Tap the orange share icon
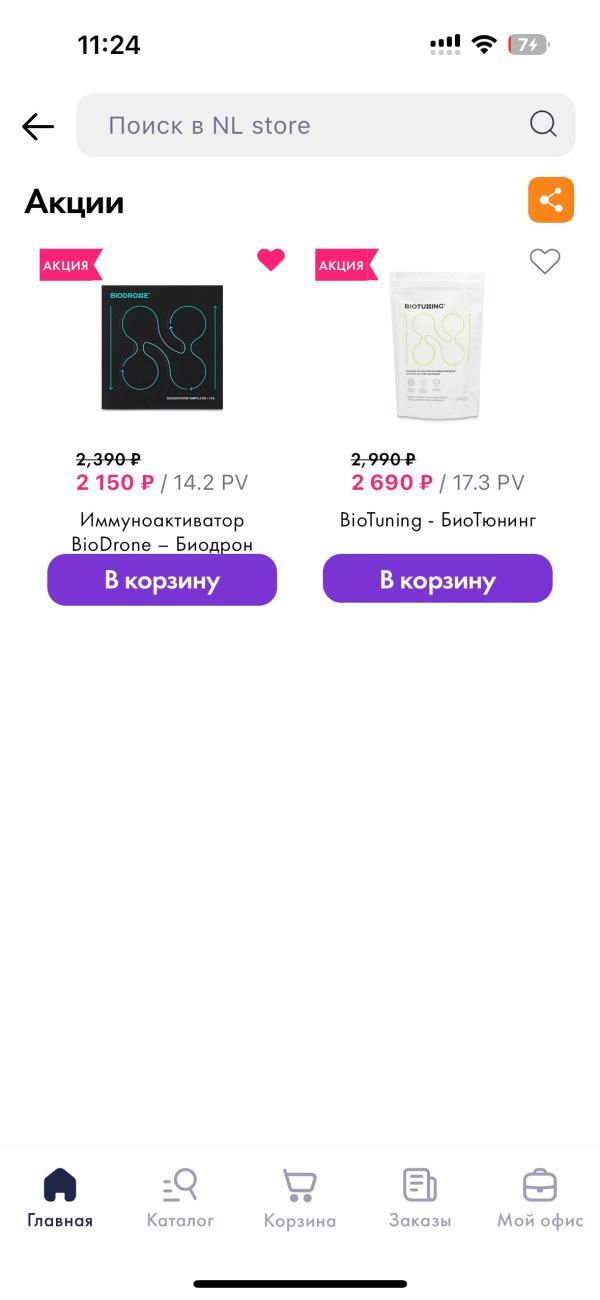Image resolution: width=600 pixels, height=1300 pixels. pos(551,200)
